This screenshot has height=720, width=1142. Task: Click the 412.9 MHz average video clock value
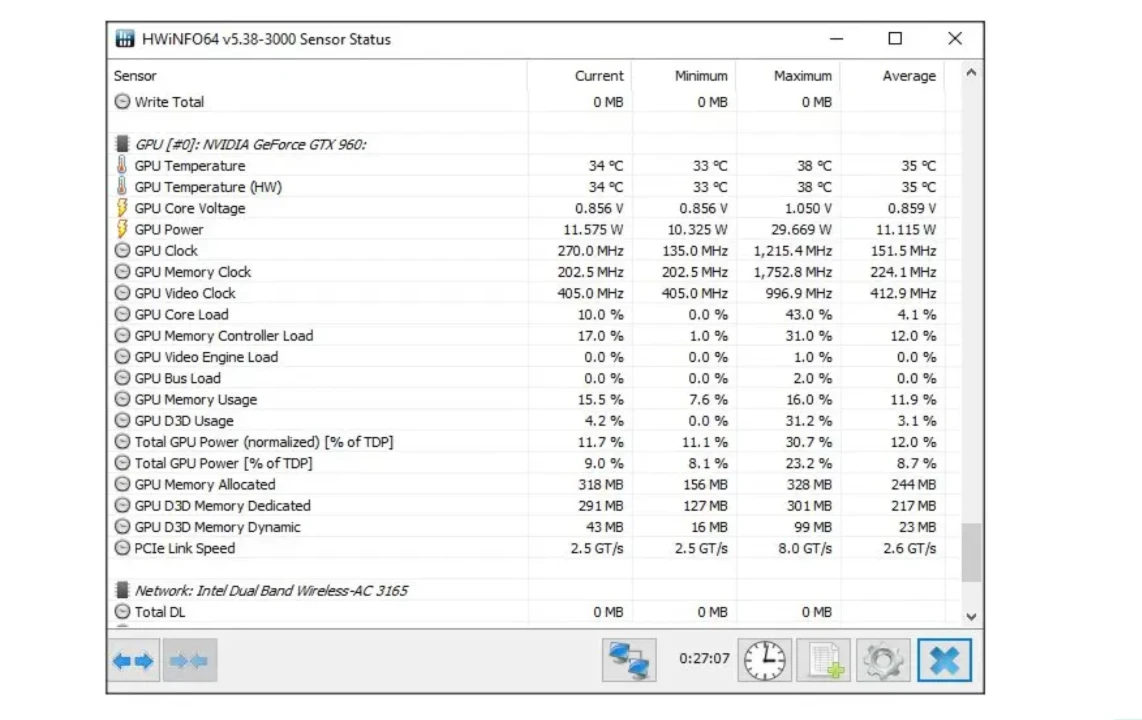(903, 293)
